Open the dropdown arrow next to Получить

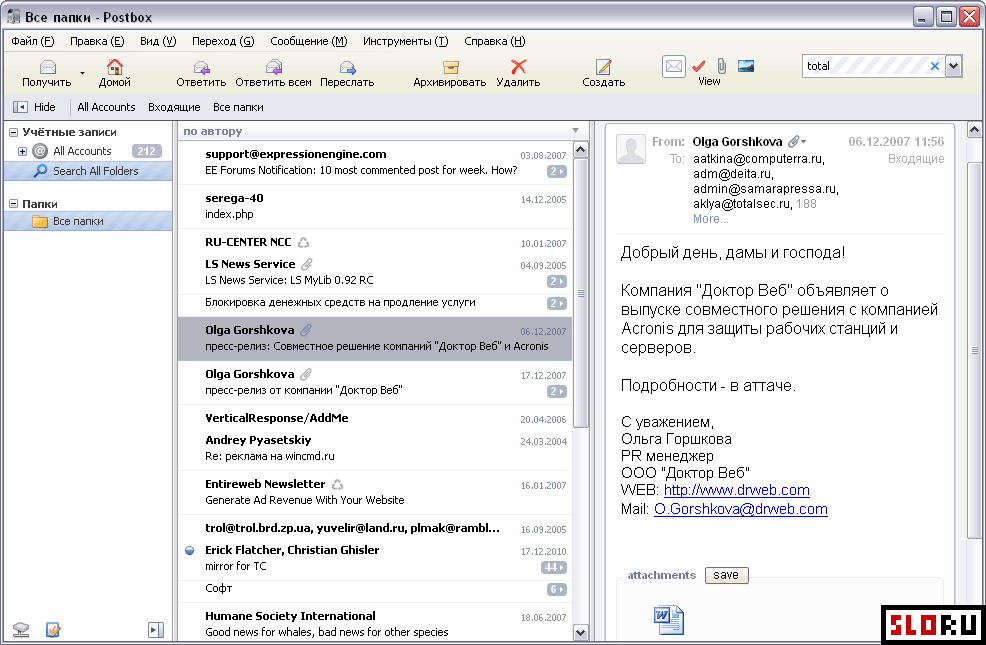(82, 73)
